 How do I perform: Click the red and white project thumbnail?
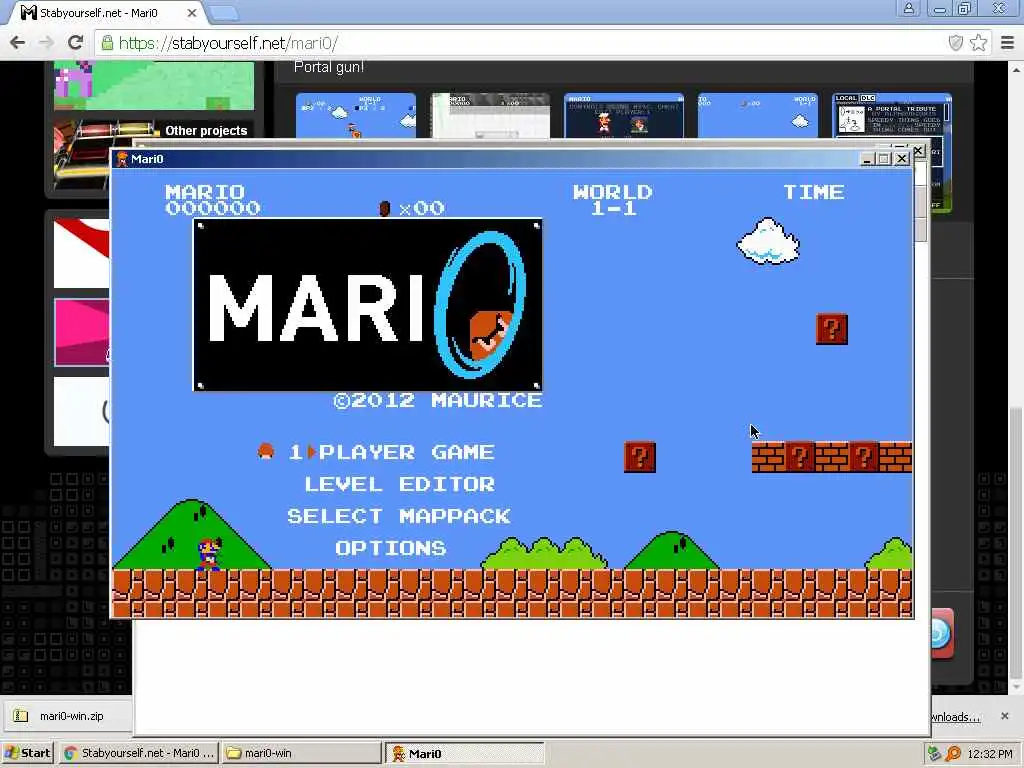82,253
